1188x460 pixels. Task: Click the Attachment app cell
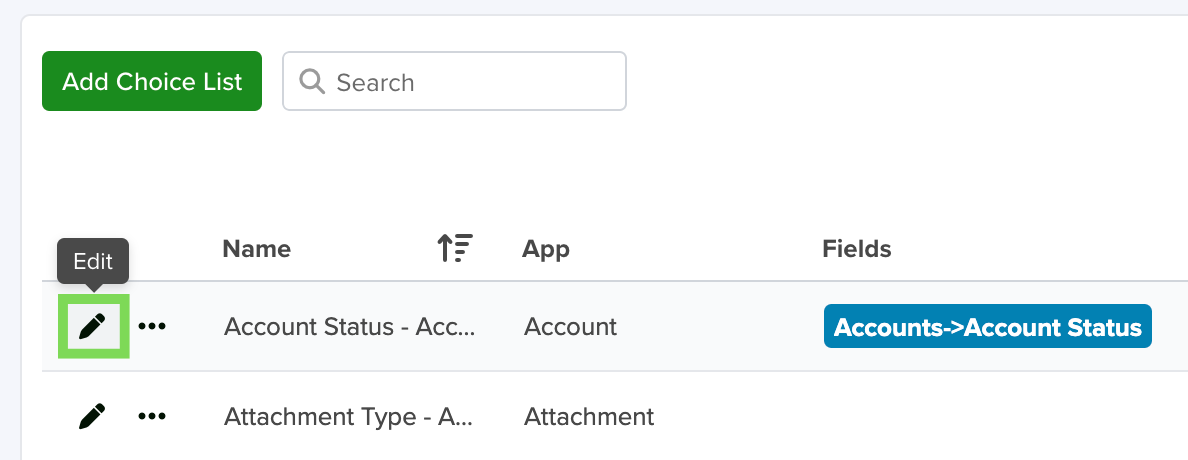coord(589,416)
